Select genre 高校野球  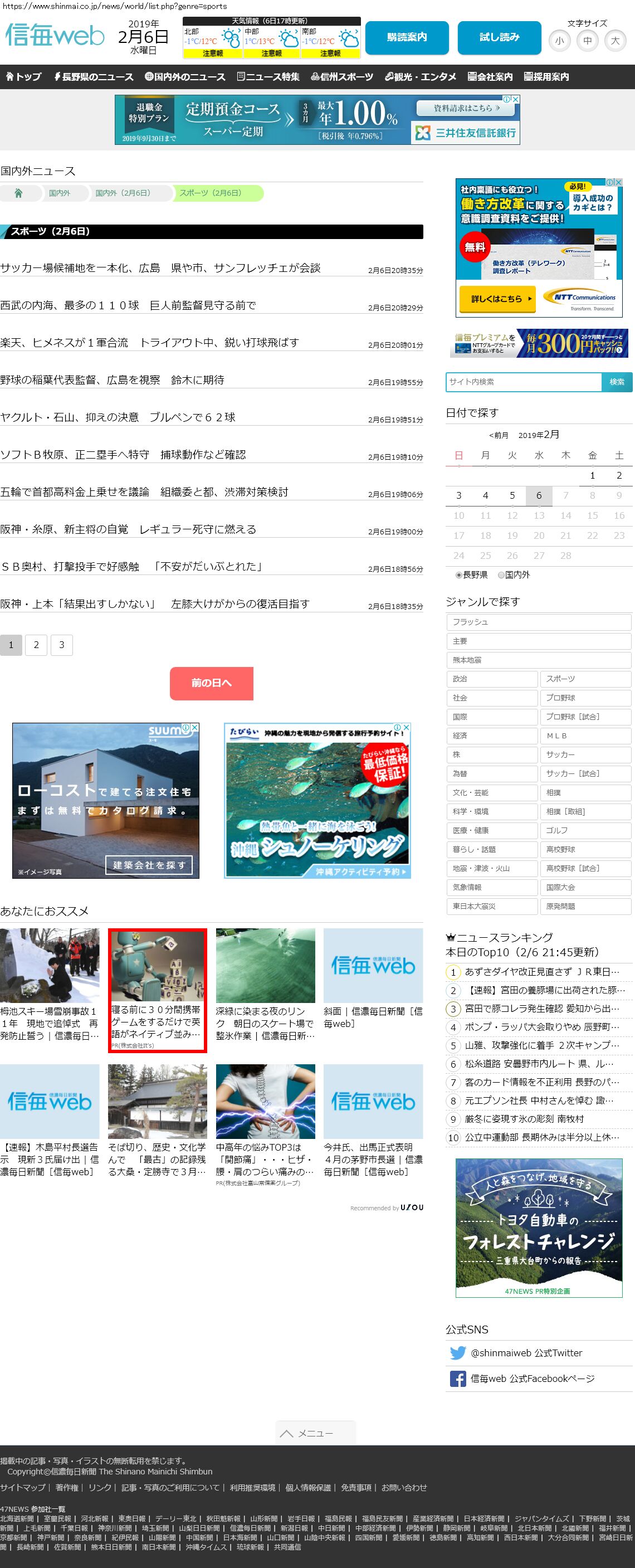click(x=585, y=849)
